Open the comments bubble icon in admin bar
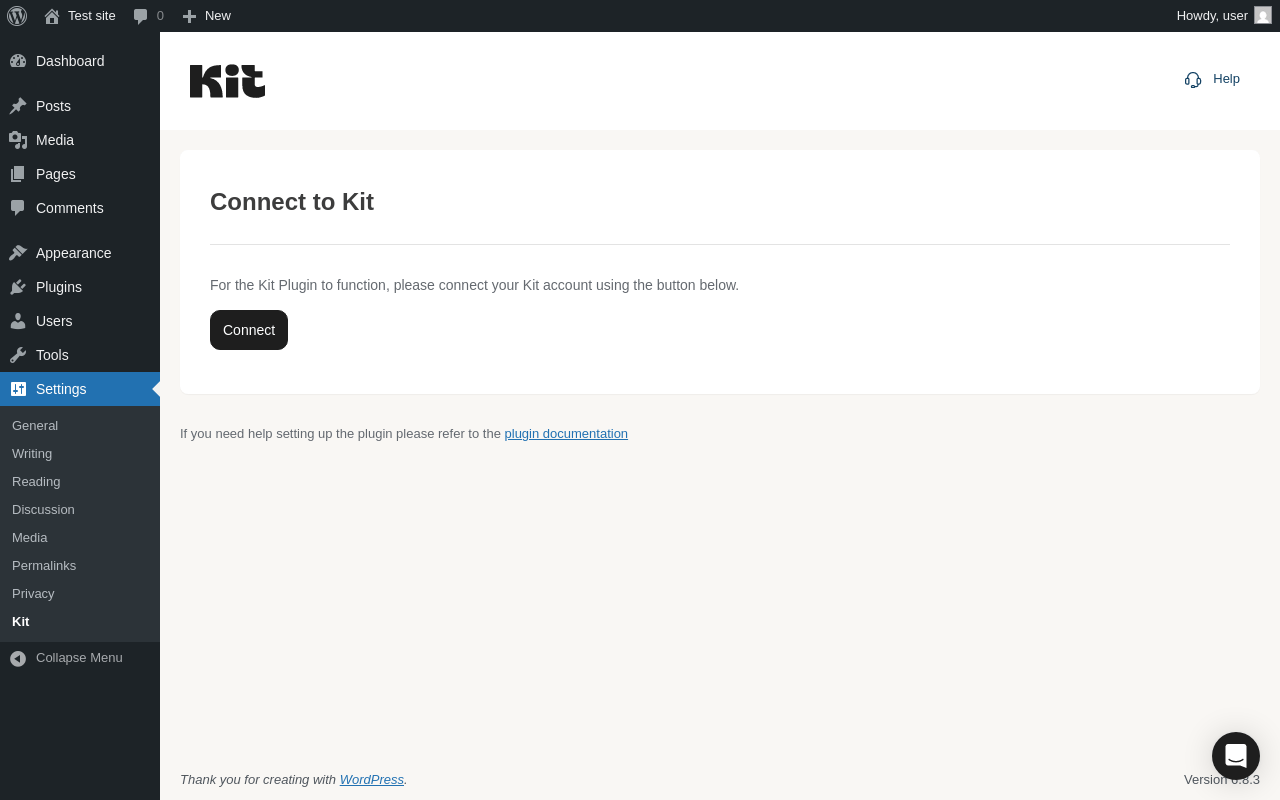 coord(141,16)
